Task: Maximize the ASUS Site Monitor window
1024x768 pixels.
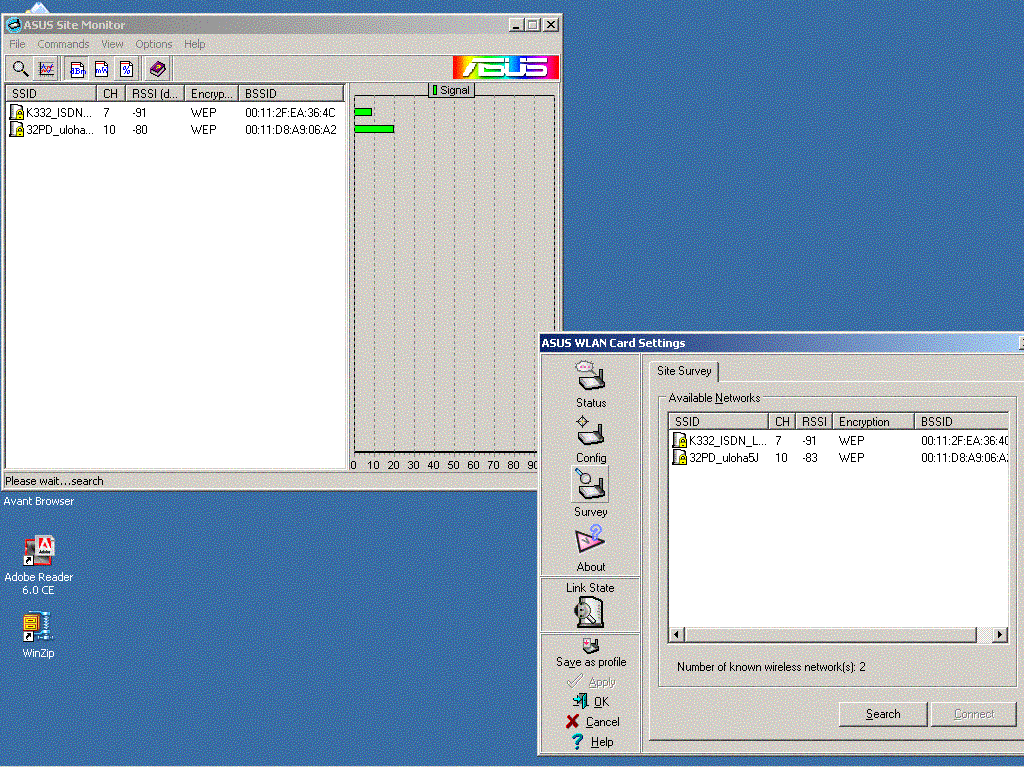Action: point(534,25)
